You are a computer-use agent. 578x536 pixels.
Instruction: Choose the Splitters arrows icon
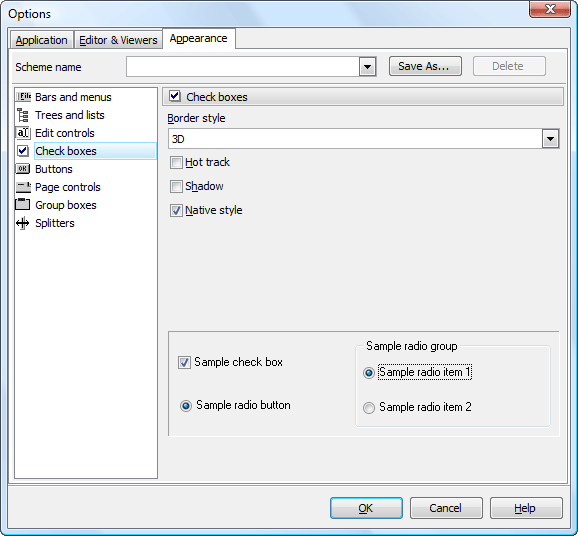coord(23,223)
